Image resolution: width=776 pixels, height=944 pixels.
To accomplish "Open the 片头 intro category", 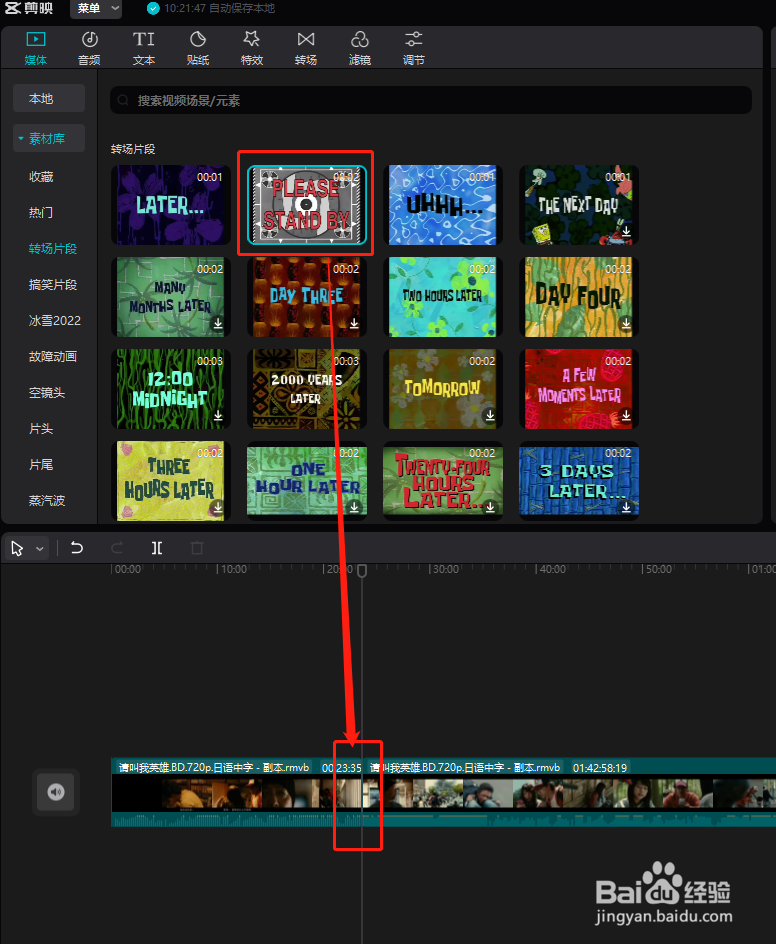I will click(x=41, y=429).
